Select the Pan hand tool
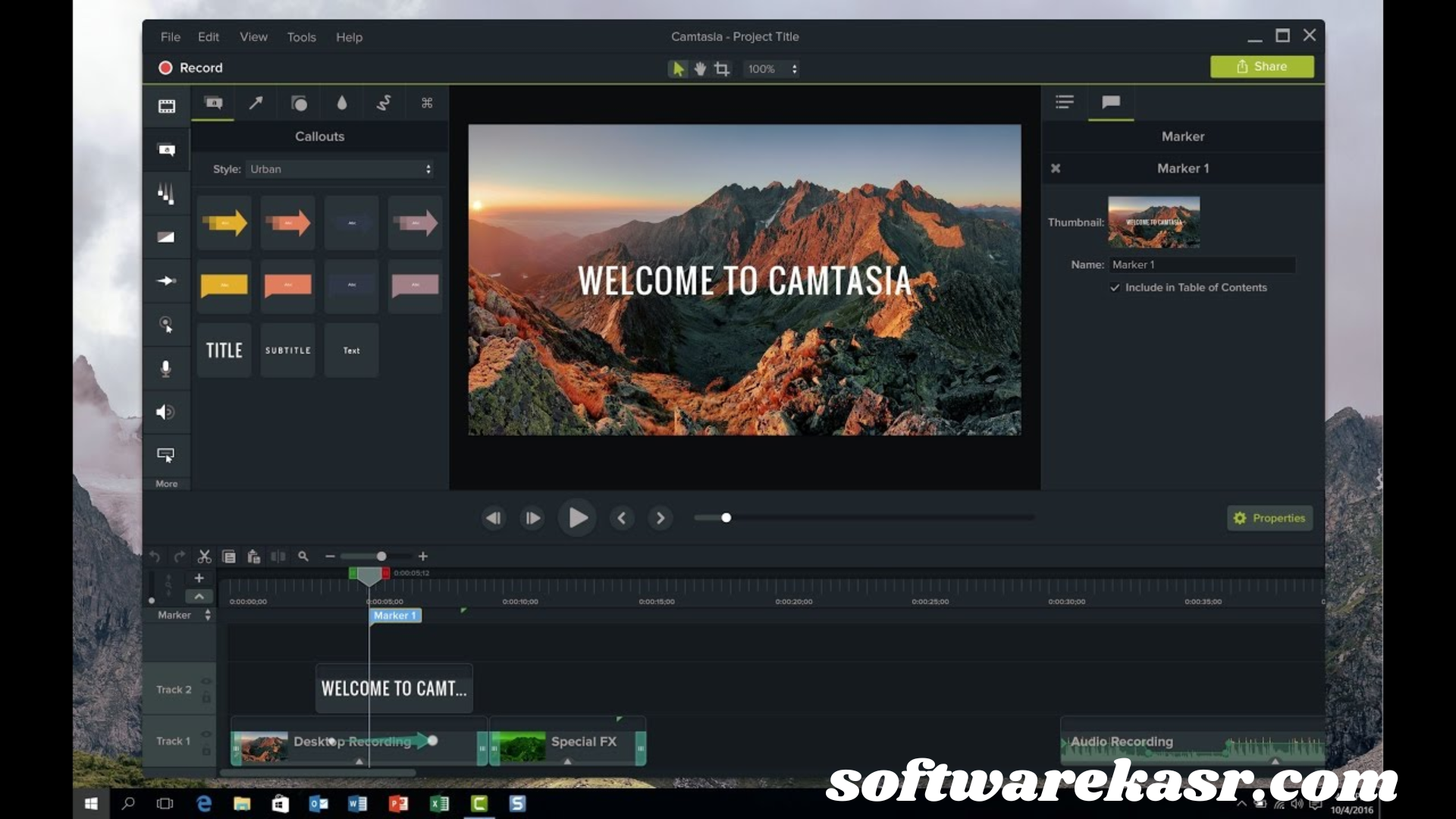 pyautogui.click(x=700, y=68)
